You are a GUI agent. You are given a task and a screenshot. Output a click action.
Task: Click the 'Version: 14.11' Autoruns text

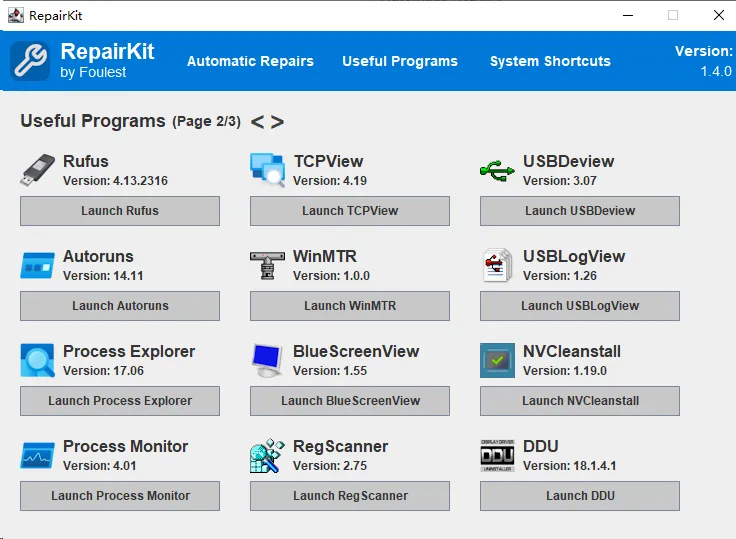103,276
